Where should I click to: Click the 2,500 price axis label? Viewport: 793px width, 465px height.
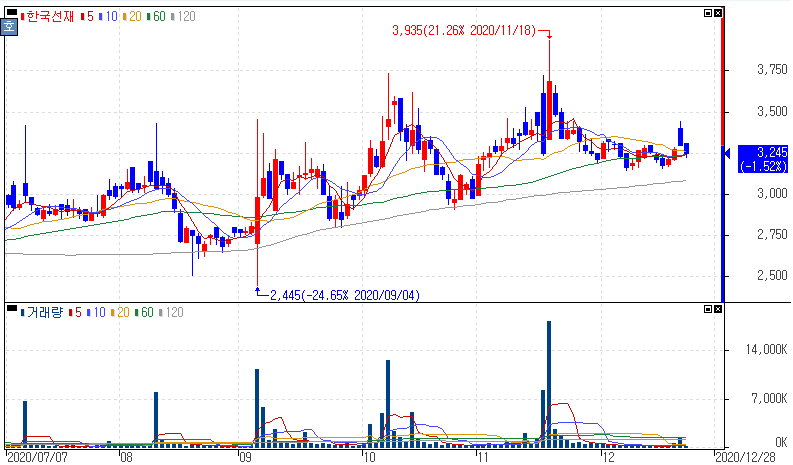point(772,276)
